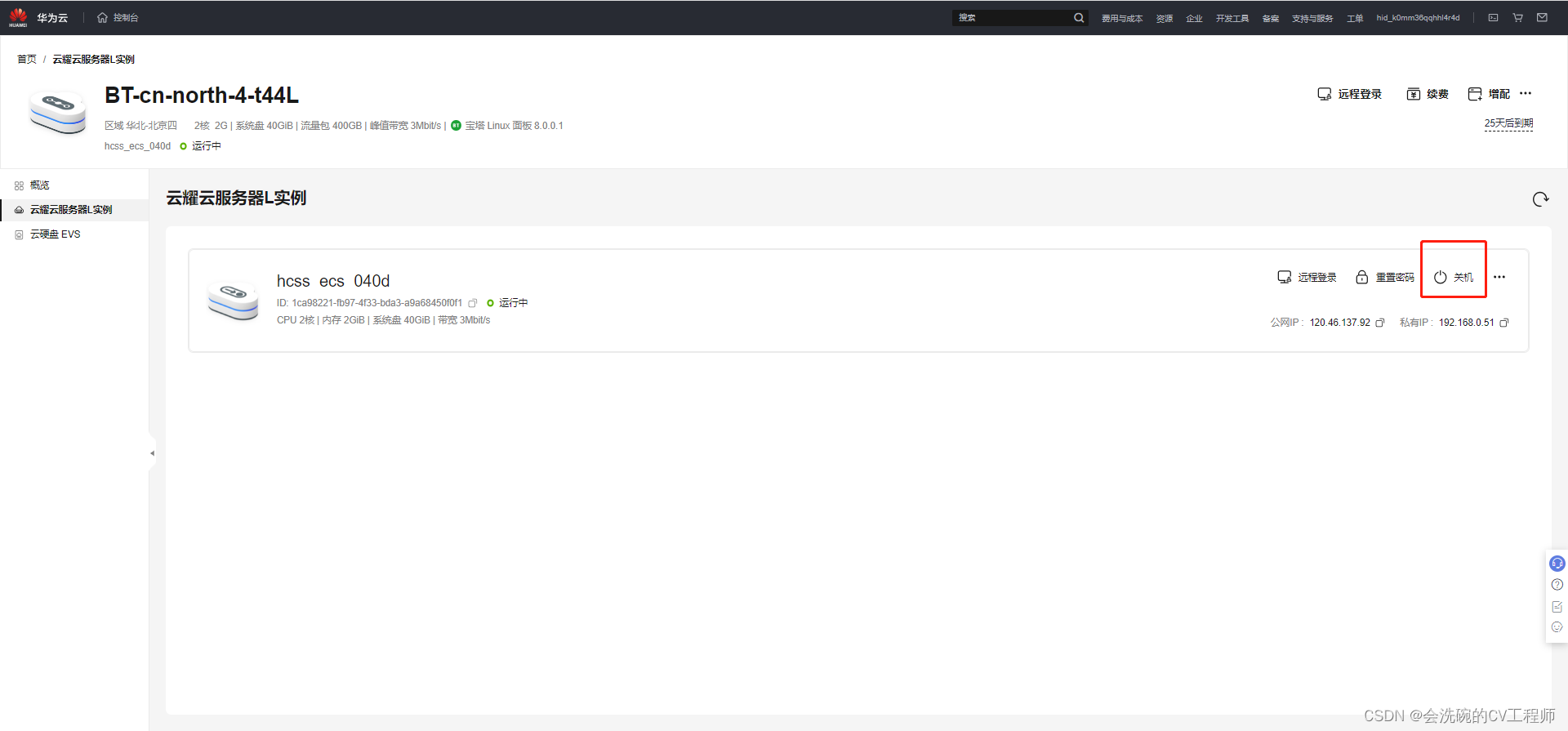
Task: Open the shopping cart icon
Action: pos(1517,17)
